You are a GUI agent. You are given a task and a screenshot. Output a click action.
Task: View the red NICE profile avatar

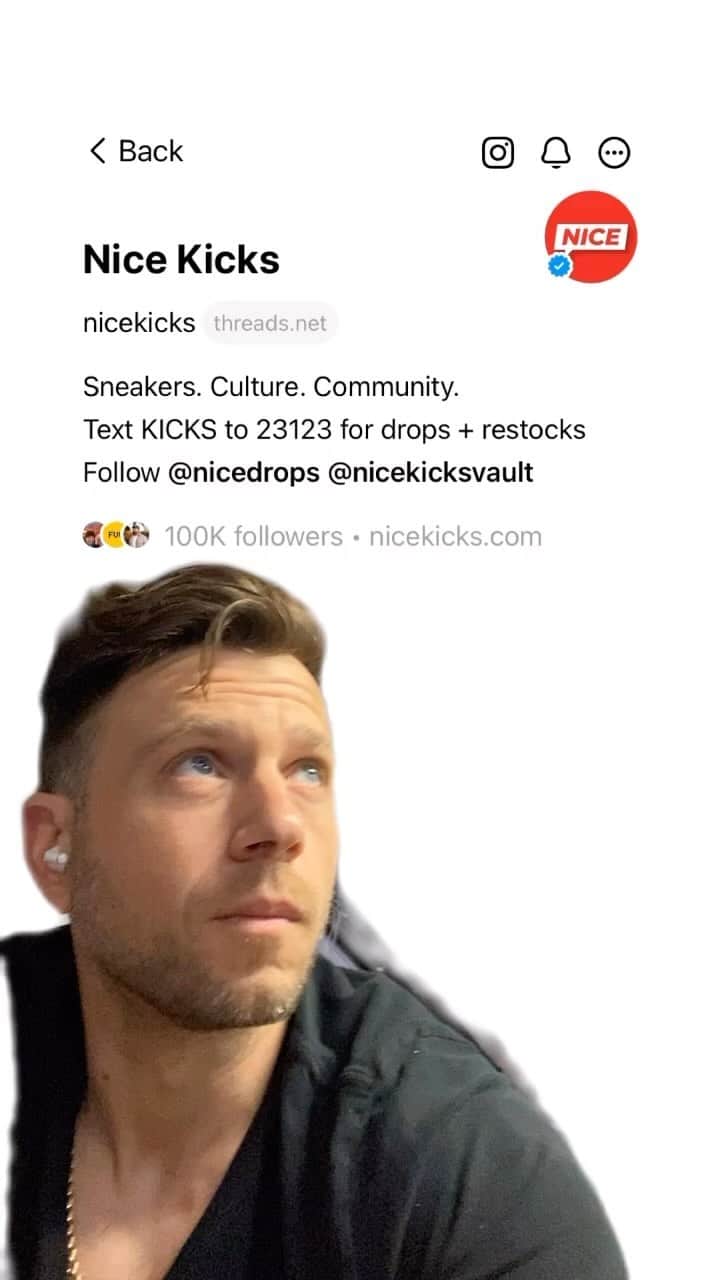click(x=590, y=237)
